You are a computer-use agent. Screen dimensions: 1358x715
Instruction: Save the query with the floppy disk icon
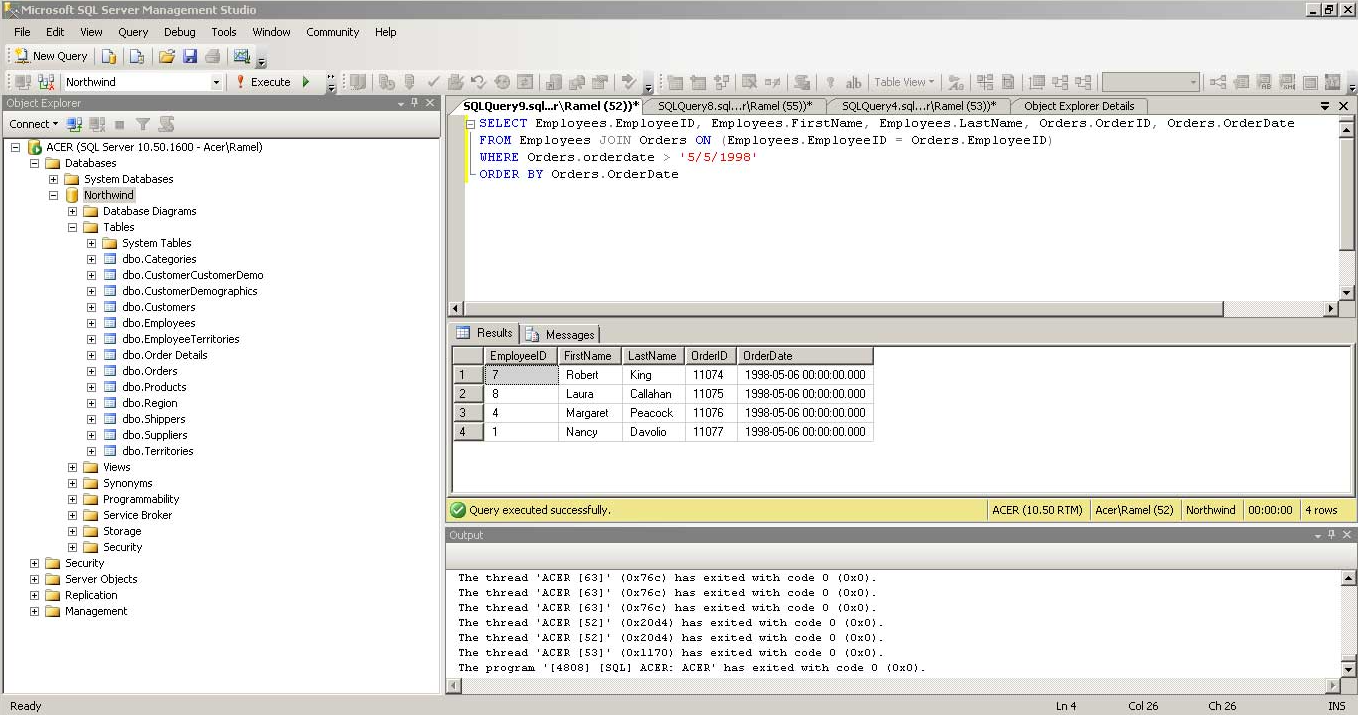point(190,56)
